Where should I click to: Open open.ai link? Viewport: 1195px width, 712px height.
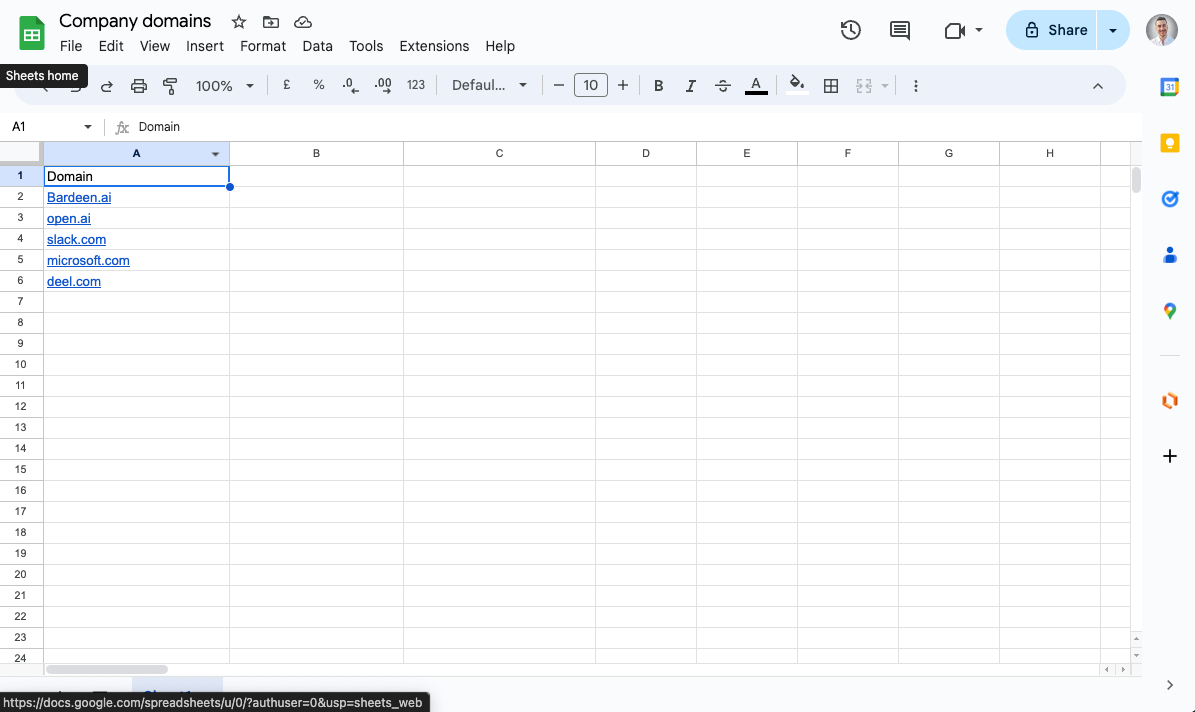coord(69,219)
